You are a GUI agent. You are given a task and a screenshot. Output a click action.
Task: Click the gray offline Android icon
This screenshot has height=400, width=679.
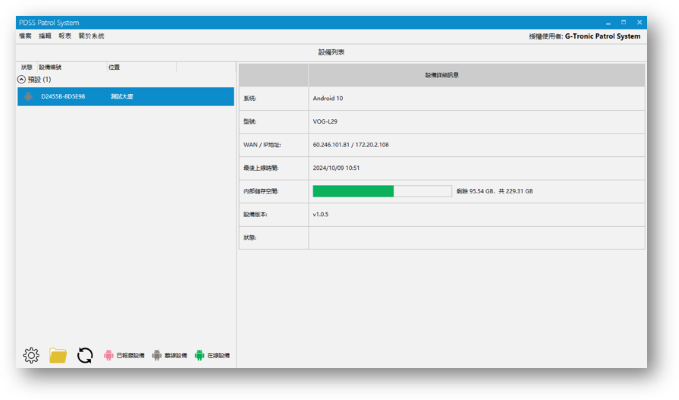(157, 355)
